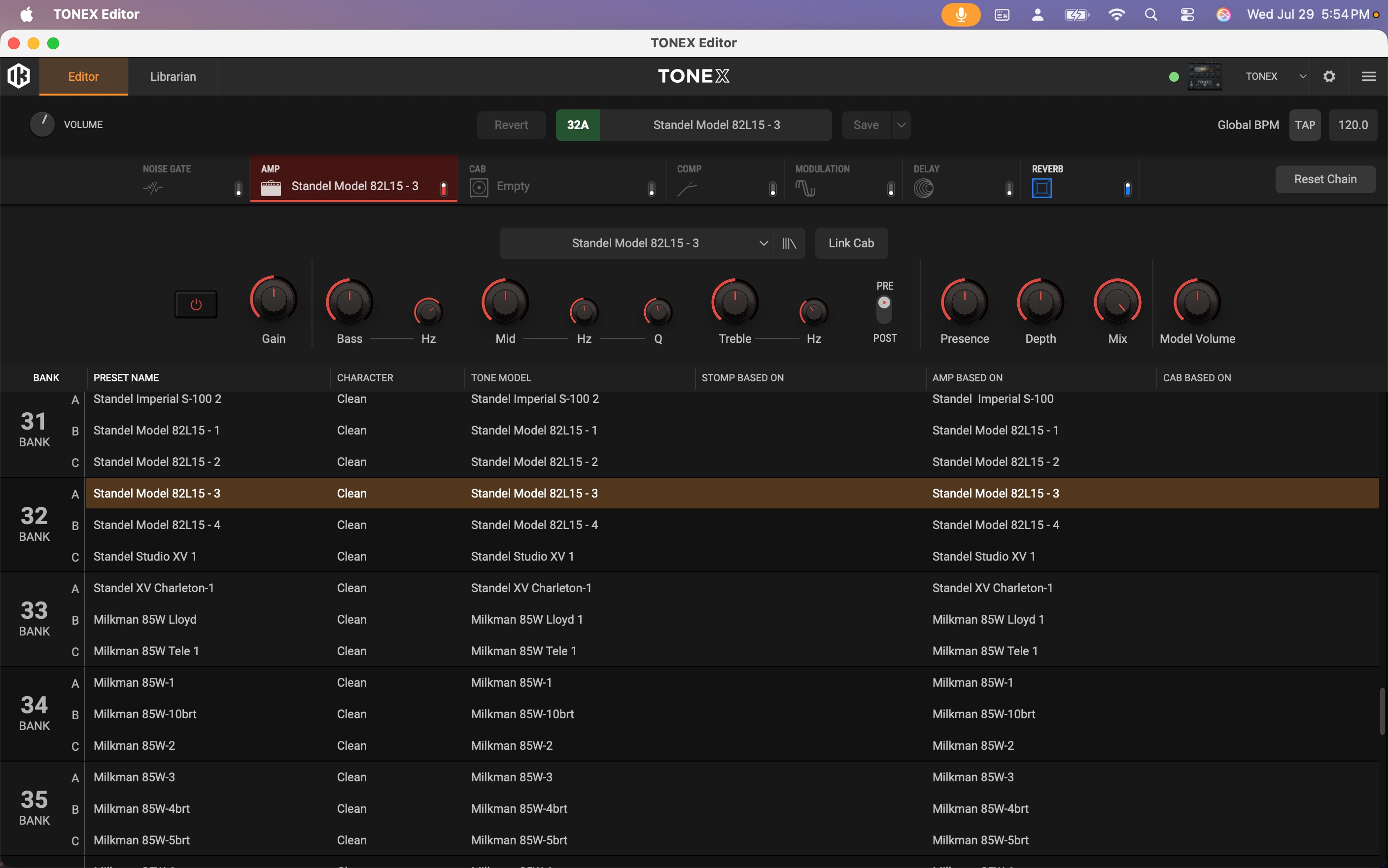
Task: Click the CAB speaker icon
Action: point(479,188)
